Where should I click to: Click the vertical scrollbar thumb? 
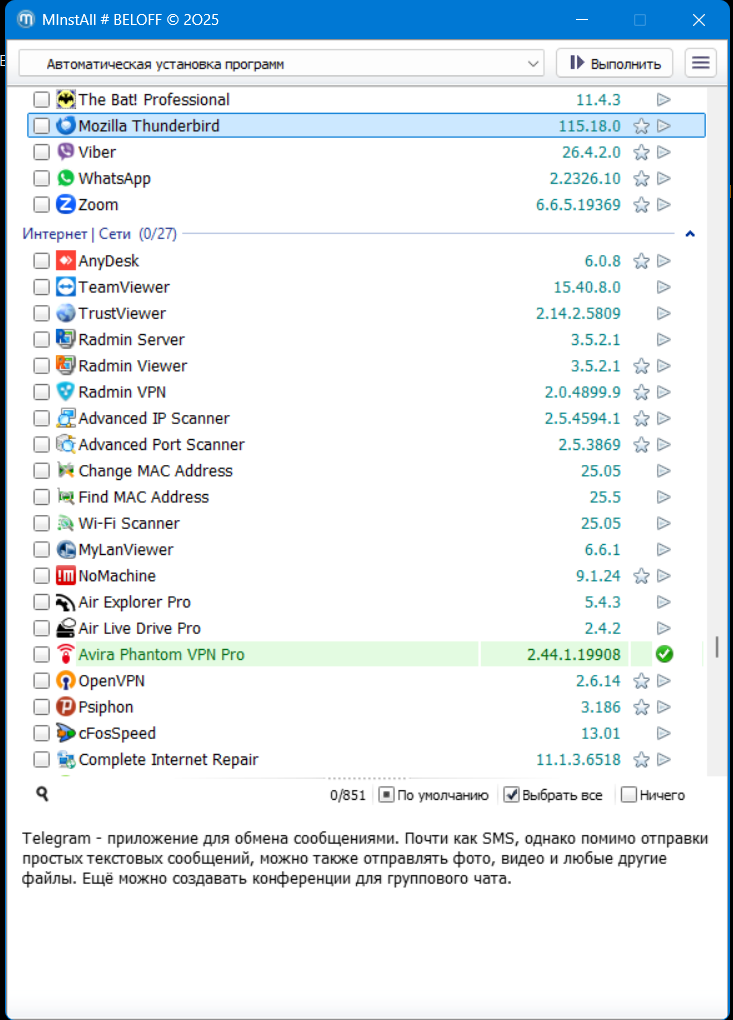715,647
